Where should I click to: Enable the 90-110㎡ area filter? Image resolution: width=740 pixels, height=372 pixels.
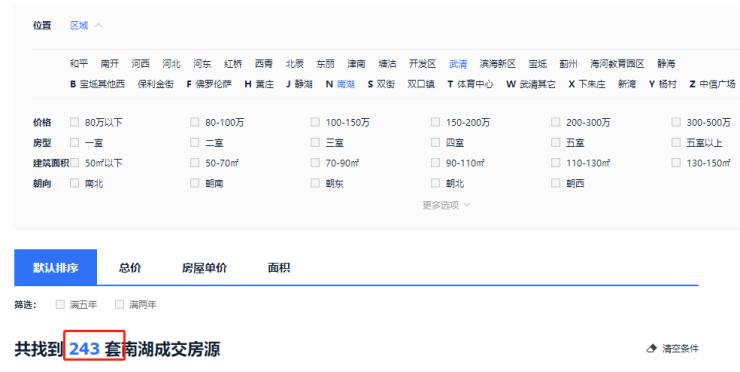pyautogui.click(x=435, y=162)
